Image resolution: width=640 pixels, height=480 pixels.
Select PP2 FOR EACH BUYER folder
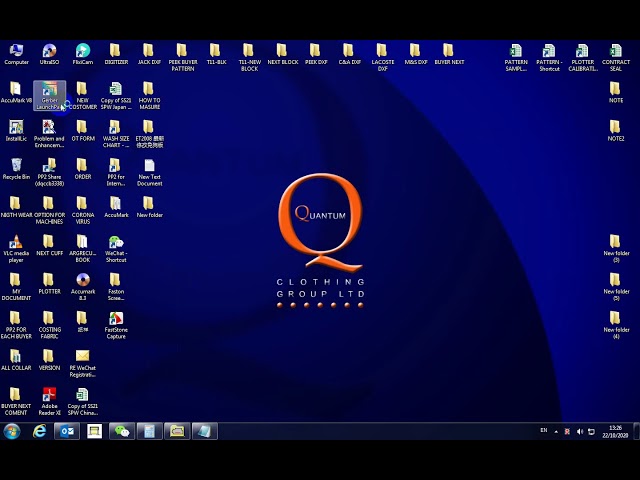pyautogui.click(x=16, y=325)
